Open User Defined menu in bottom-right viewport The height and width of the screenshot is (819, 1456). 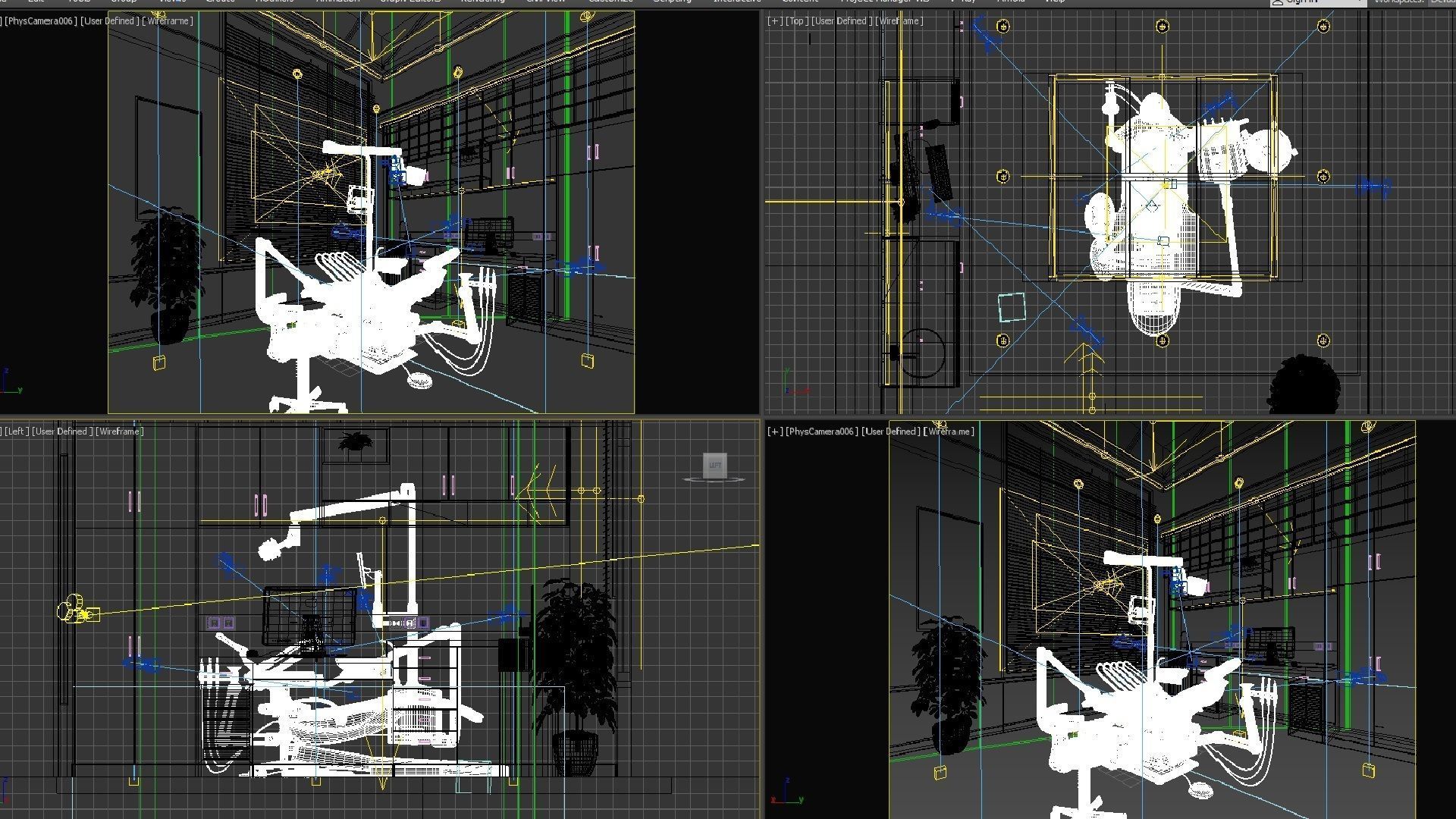[x=891, y=431]
